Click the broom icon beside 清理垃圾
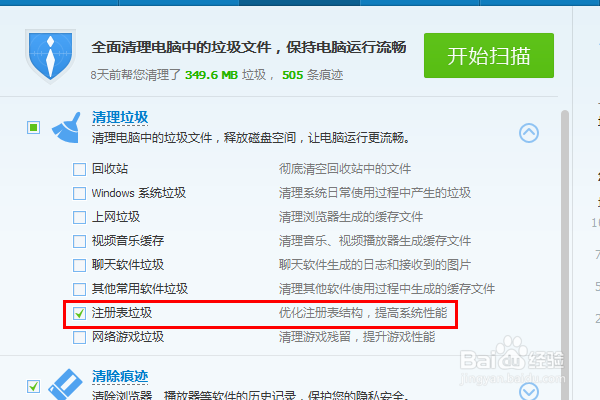The image size is (600, 400). pyautogui.click(x=66, y=128)
